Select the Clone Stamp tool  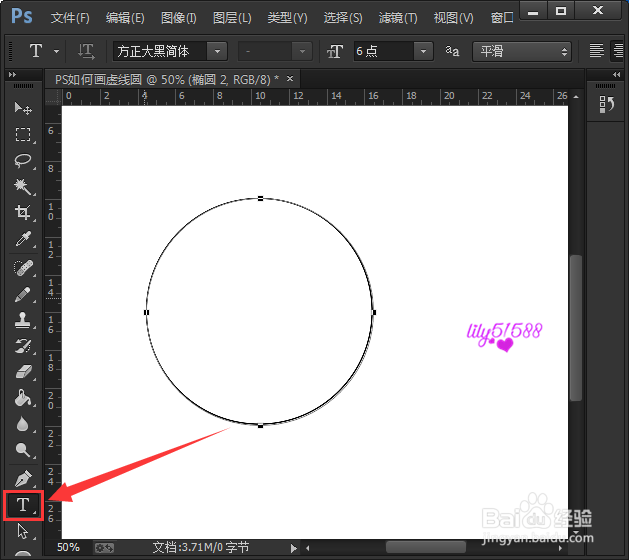point(23,320)
